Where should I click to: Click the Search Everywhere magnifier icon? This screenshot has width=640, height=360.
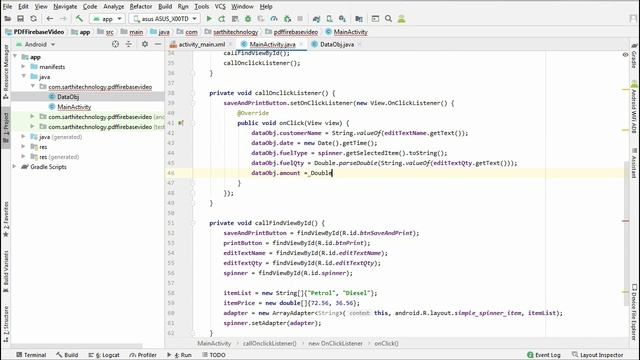[389, 19]
